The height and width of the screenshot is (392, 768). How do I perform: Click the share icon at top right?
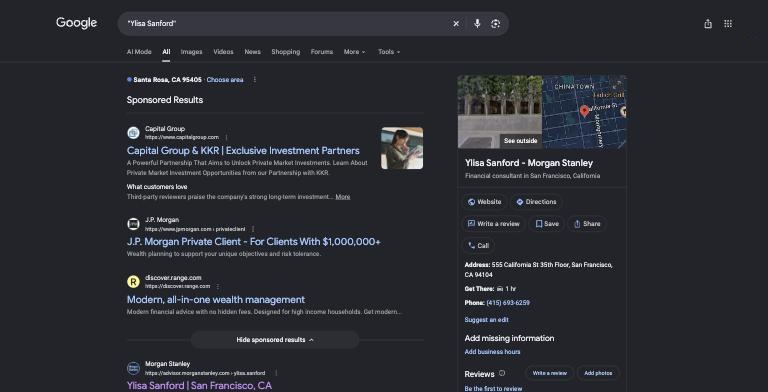708,24
